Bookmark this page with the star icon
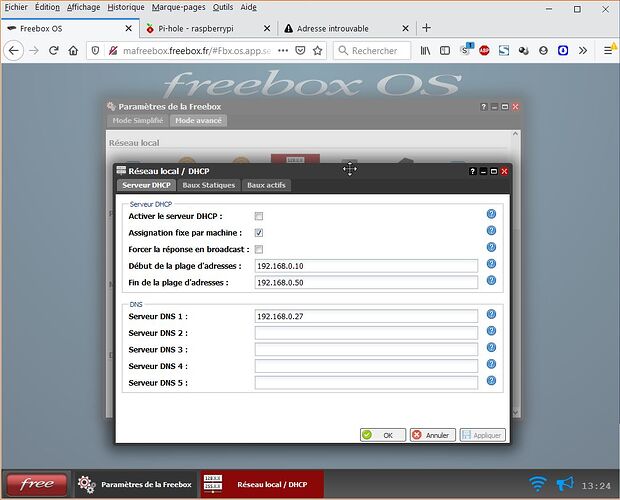The width and height of the screenshot is (620, 500). tap(318, 51)
